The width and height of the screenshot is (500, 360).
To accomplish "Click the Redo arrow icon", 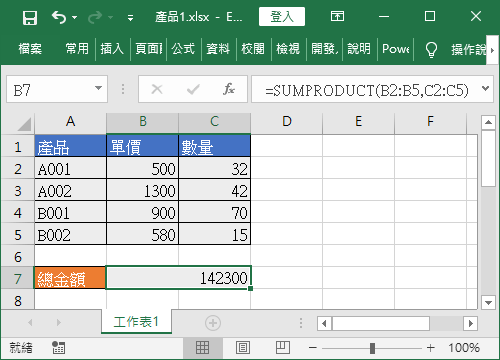I will point(95,17).
